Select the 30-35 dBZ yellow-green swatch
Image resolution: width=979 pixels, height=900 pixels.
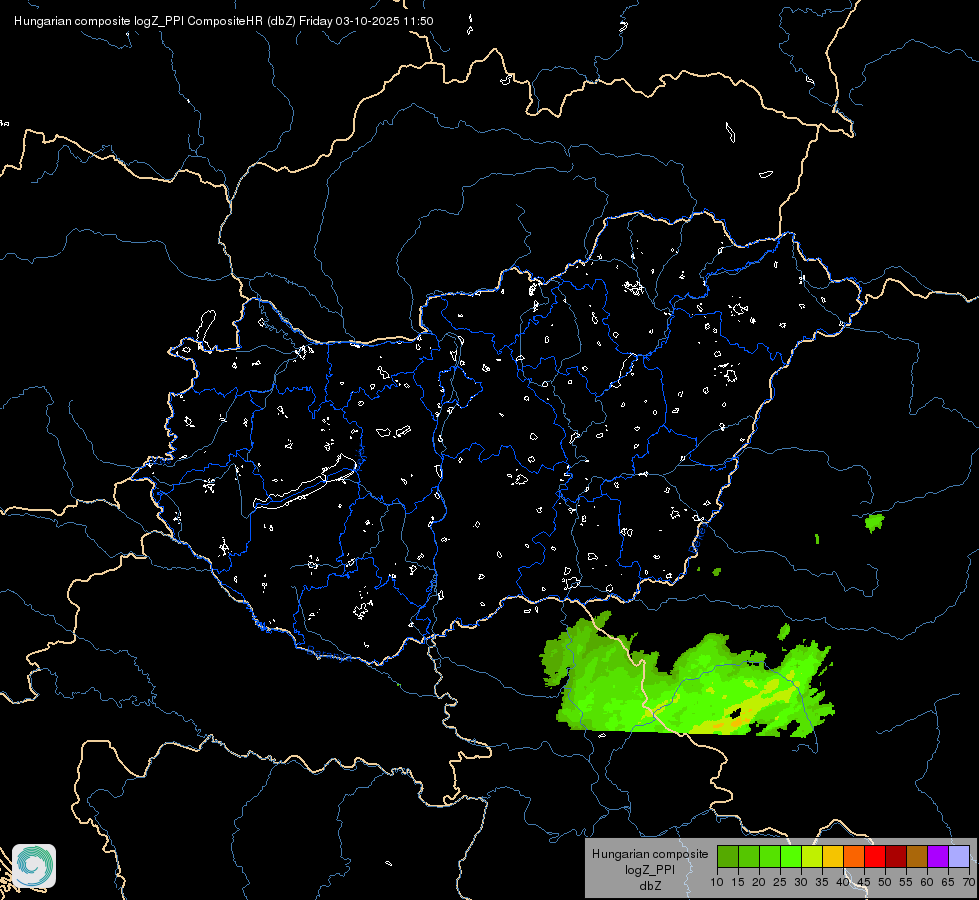click(x=812, y=856)
